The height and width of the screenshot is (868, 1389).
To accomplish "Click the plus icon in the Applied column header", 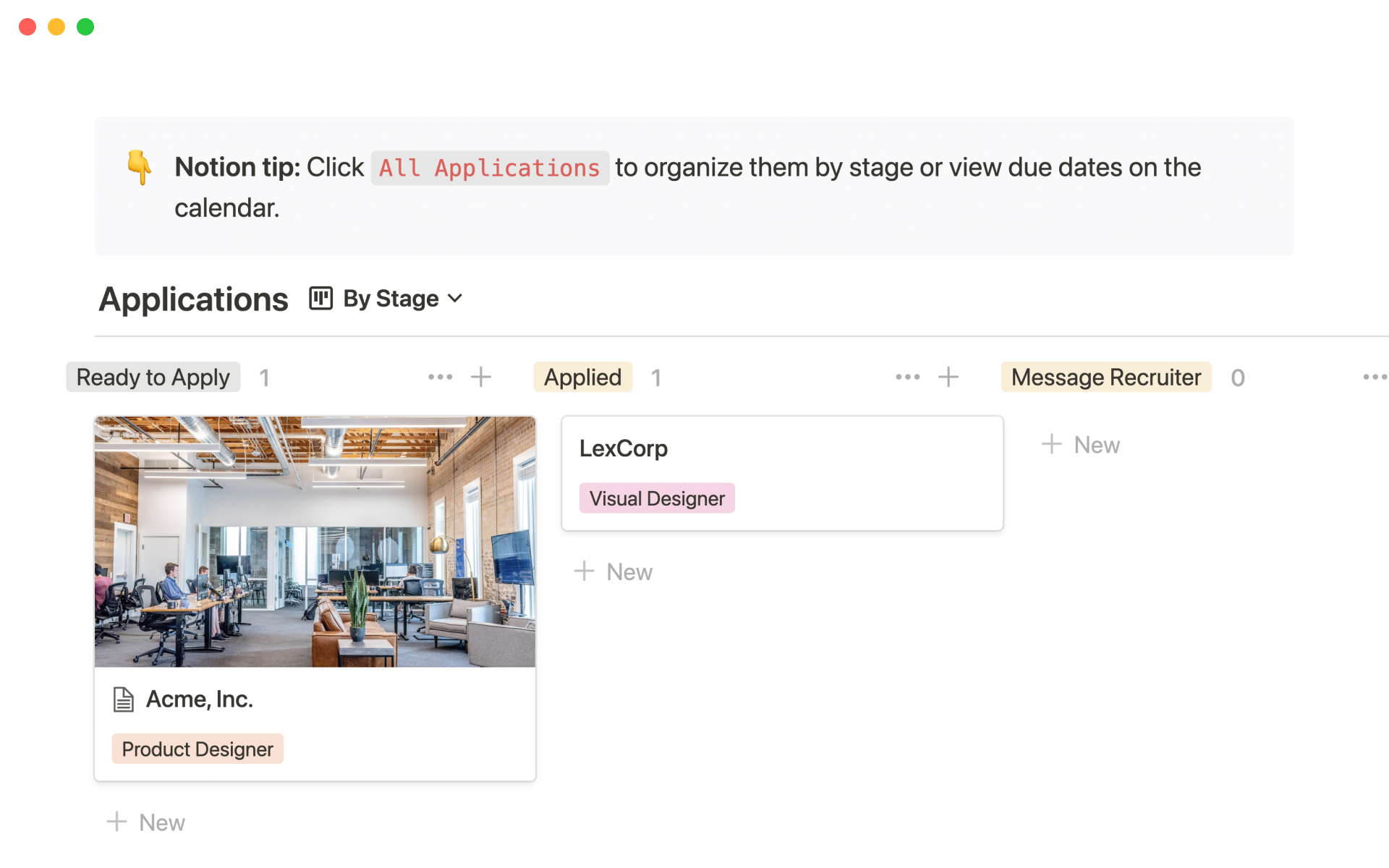I will point(948,377).
